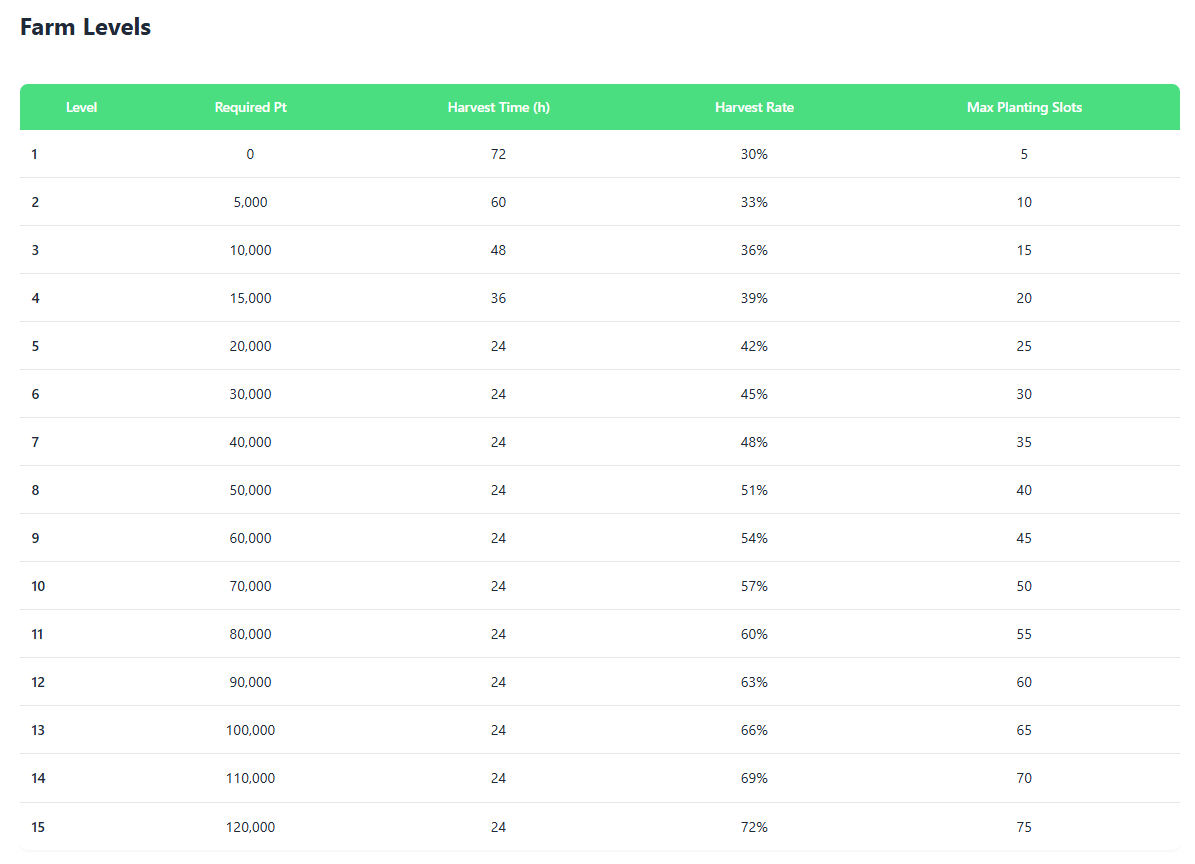The width and height of the screenshot is (1195, 864).
Task: Select the 100,000 required points cell
Action: click(x=251, y=730)
